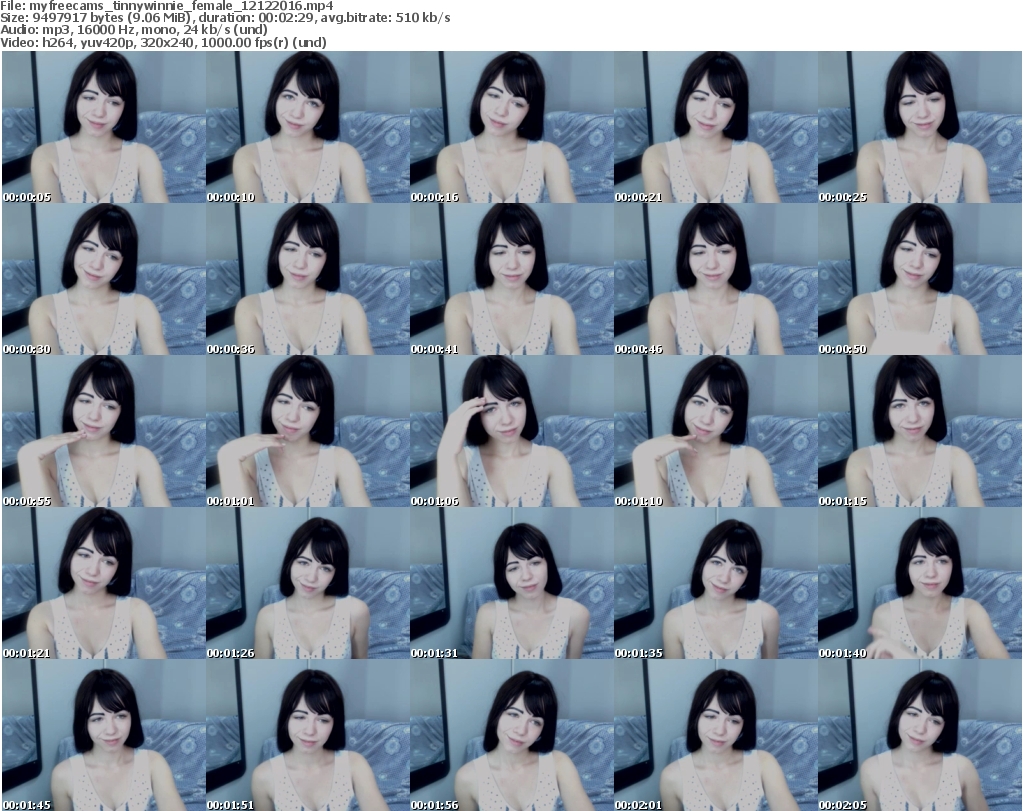Click the file name myfreecams_tinnywinnie_female_12122016.mp4
This screenshot has height=811, width=1024.
click(181, 6)
